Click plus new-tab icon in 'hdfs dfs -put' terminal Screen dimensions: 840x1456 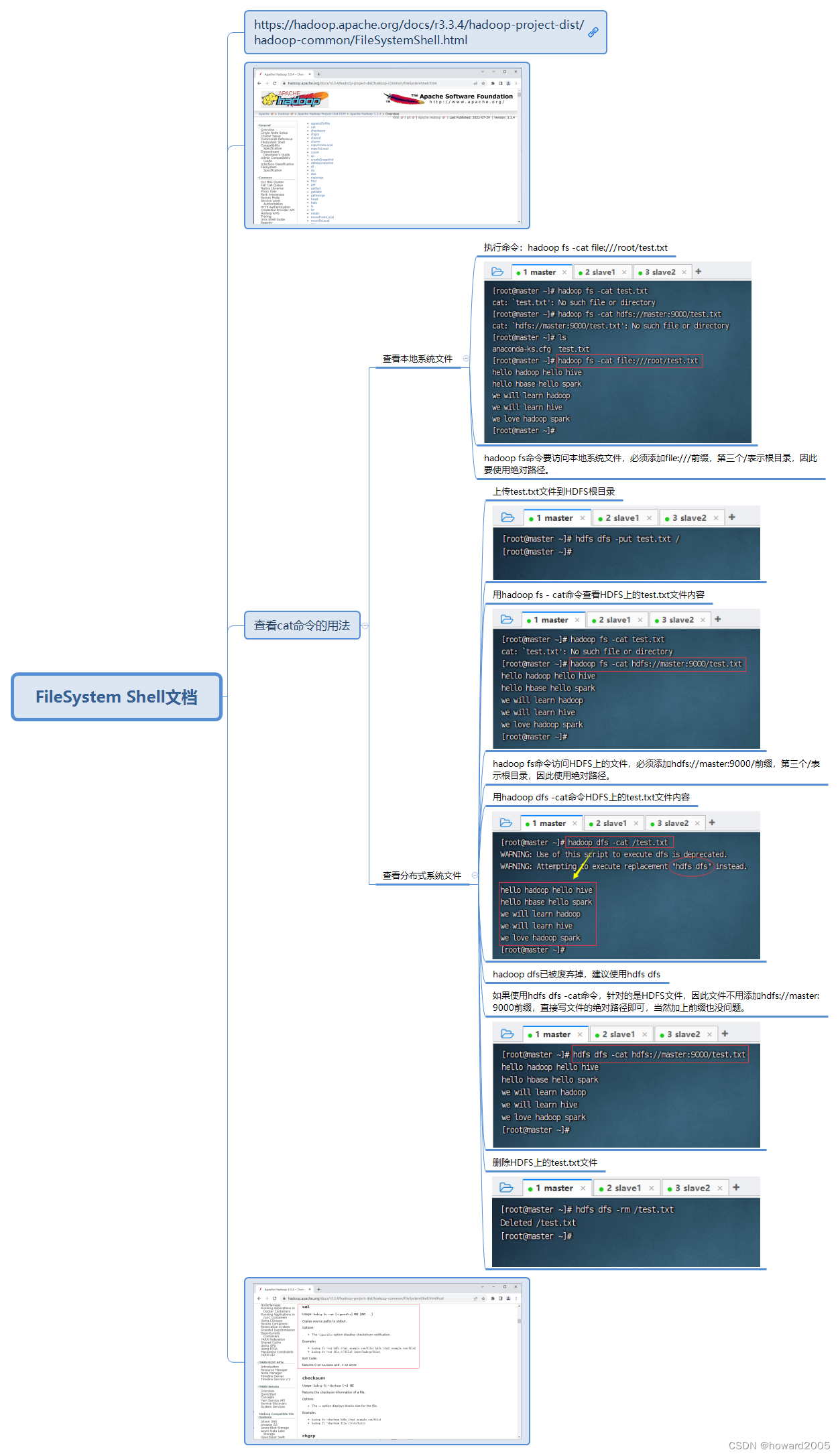(732, 517)
